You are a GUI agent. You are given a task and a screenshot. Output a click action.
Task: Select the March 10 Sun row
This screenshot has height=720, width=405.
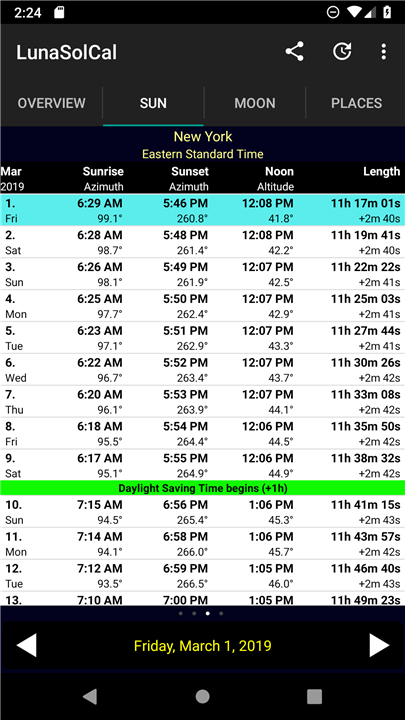coord(202,512)
